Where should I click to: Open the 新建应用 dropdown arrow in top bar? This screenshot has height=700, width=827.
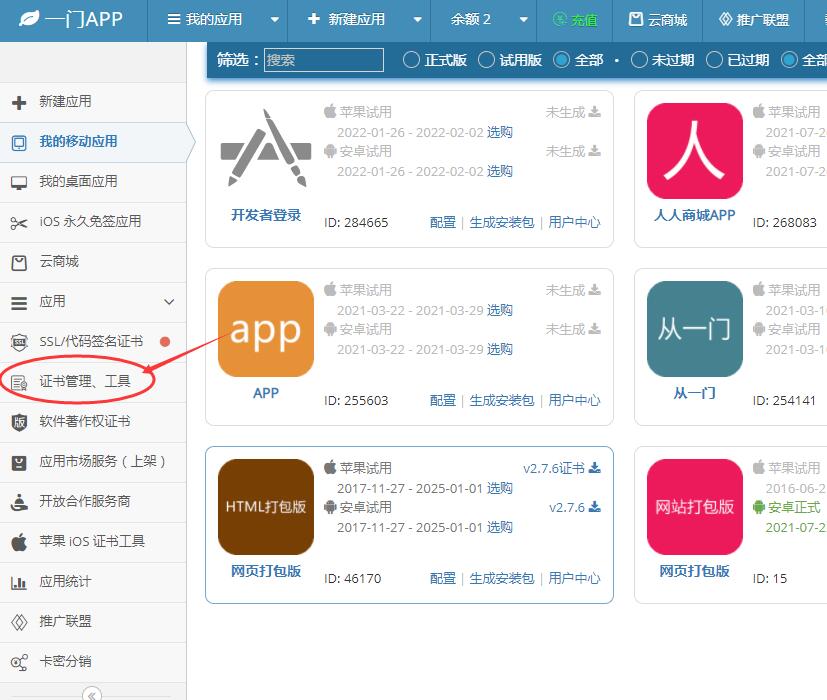coord(418,20)
